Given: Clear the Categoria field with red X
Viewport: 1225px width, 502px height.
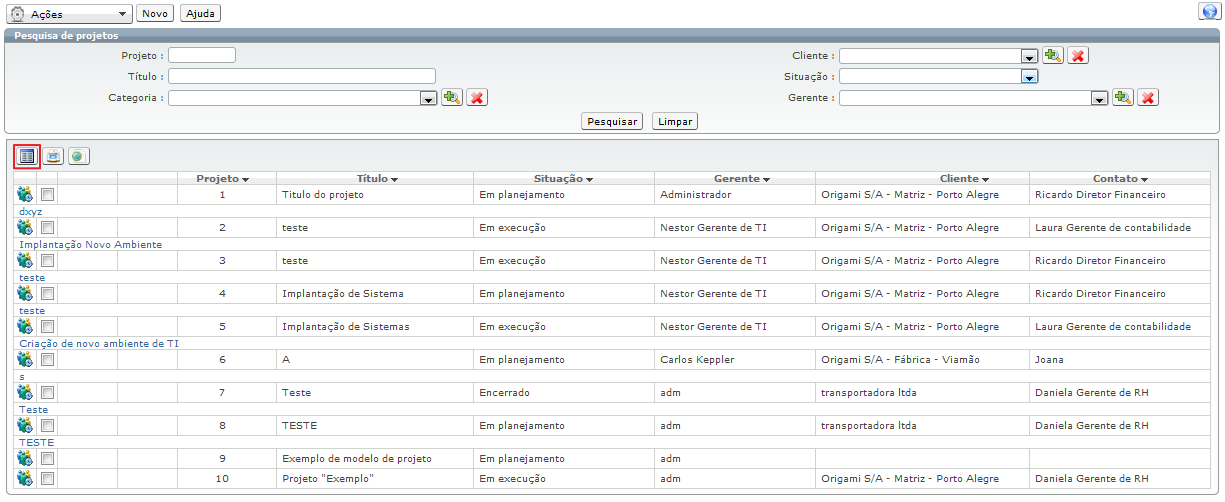Looking at the screenshot, I should click(477, 98).
